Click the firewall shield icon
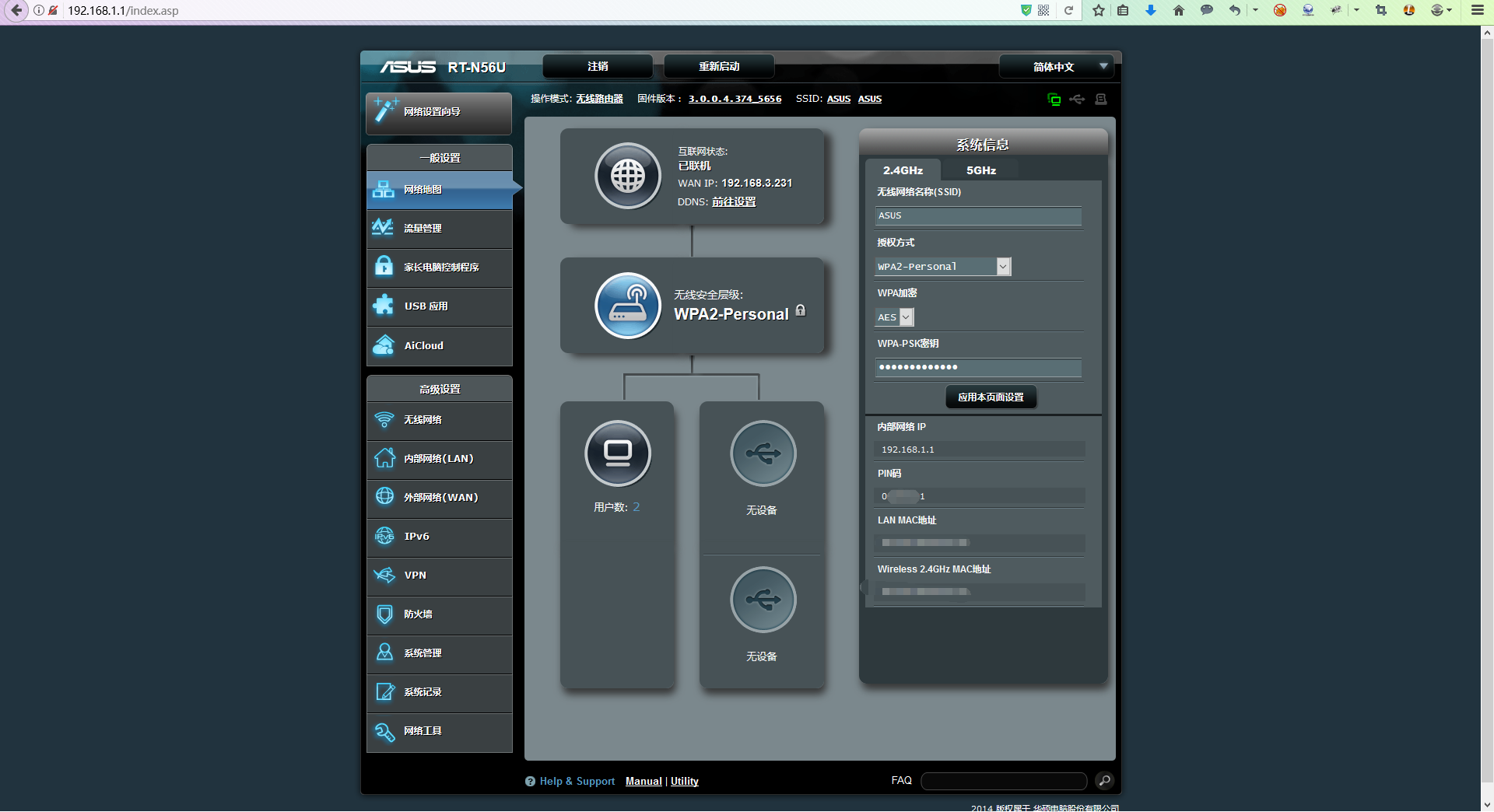The height and width of the screenshot is (812, 1494). point(384,614)
